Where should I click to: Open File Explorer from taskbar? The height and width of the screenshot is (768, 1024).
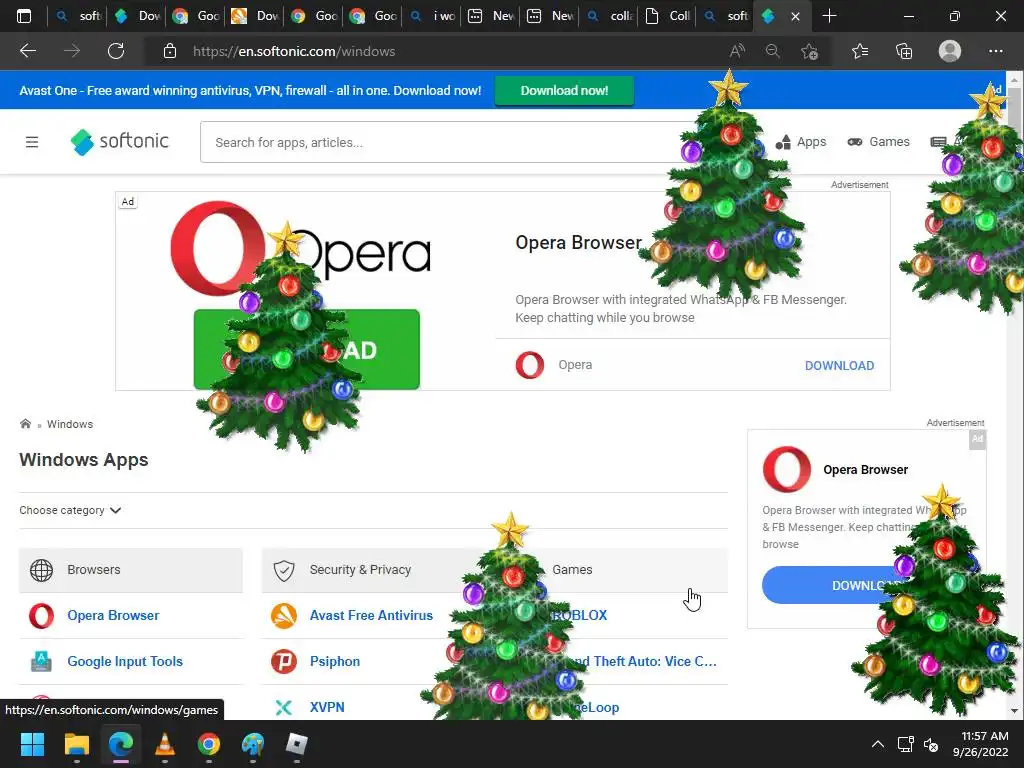click(76, 744)
